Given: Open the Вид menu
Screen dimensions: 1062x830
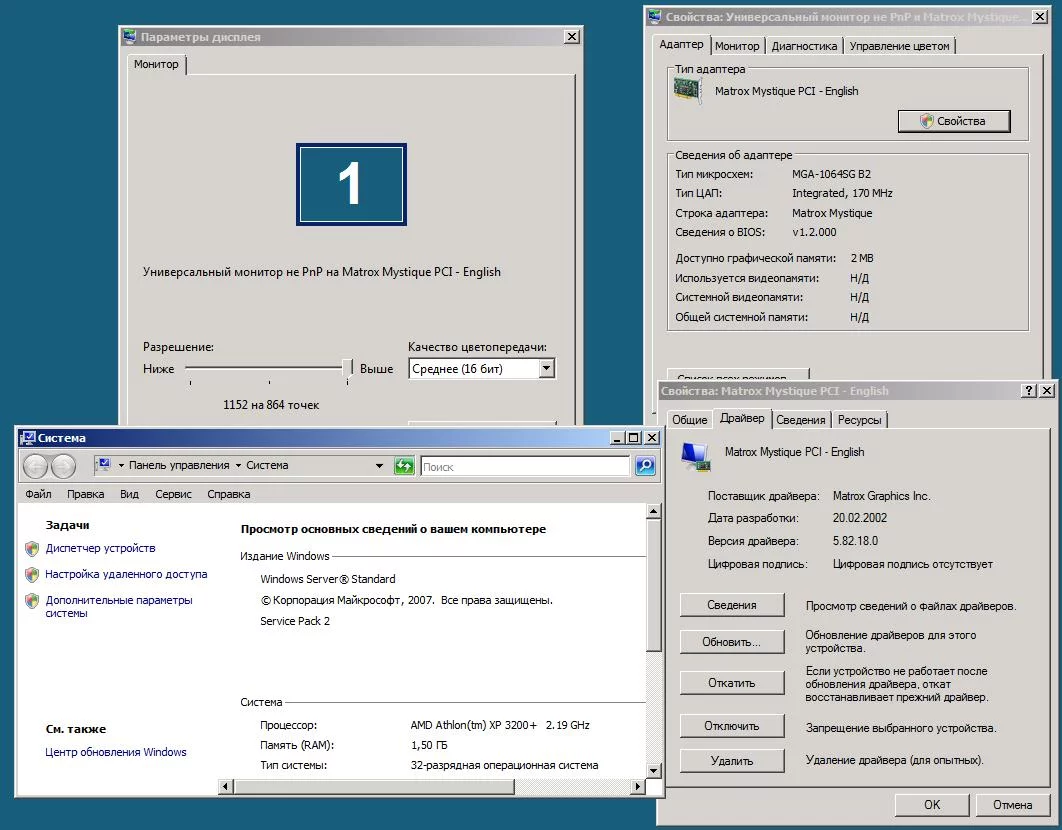Looking at the screenshot, I should (x=129, y=494).
